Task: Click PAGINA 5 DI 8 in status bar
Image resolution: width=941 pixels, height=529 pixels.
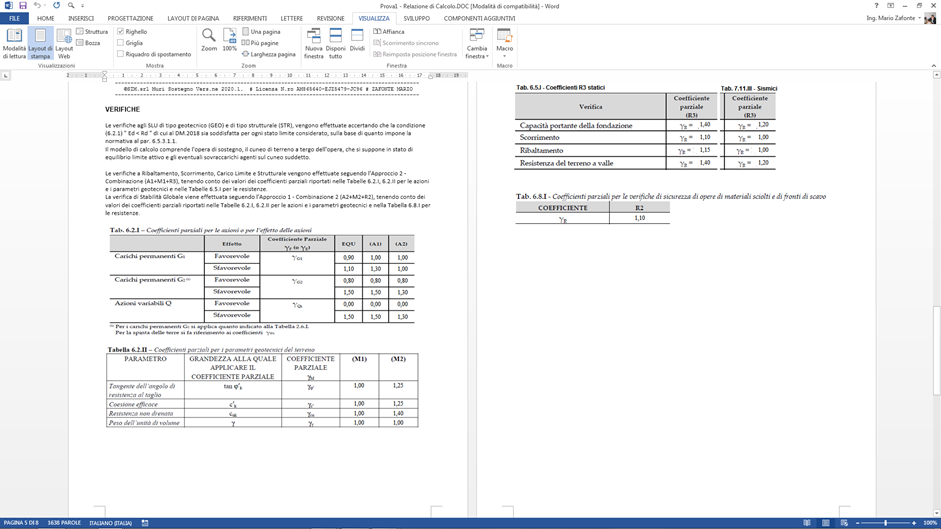Action: coord(21,523)
